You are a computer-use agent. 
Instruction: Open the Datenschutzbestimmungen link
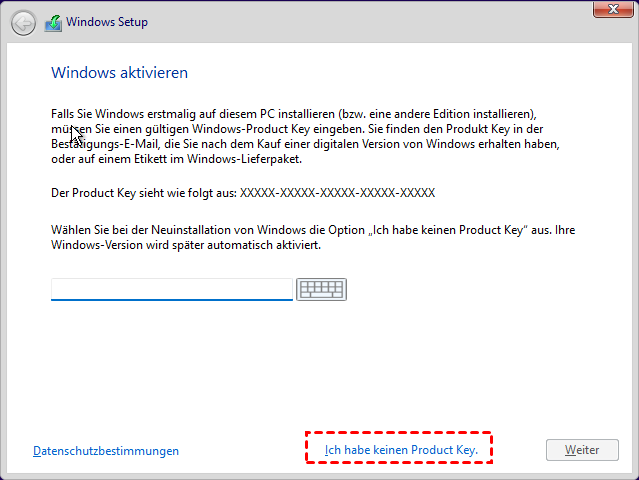coord(106,451)
